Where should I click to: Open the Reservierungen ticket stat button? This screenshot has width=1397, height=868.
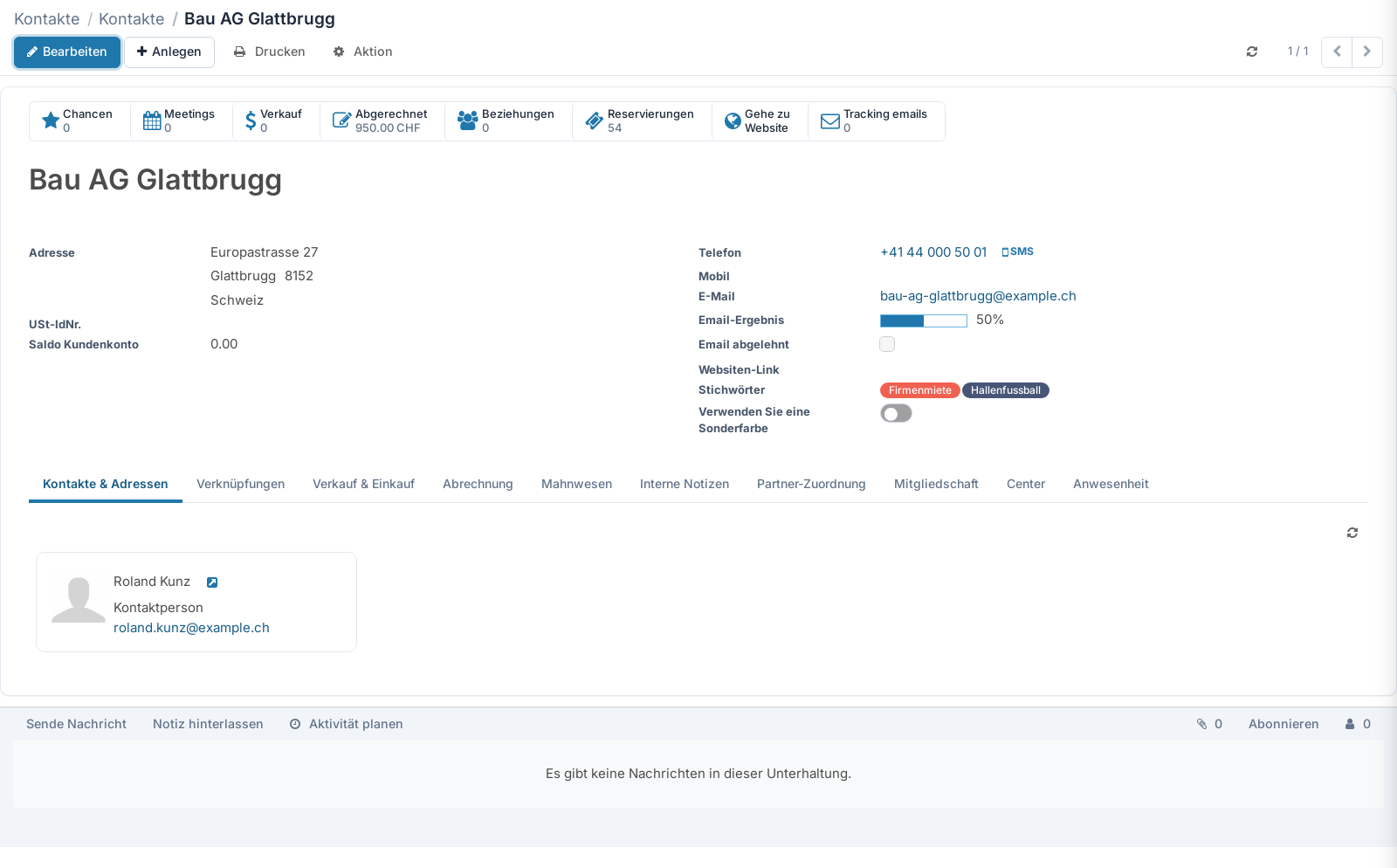642,121
